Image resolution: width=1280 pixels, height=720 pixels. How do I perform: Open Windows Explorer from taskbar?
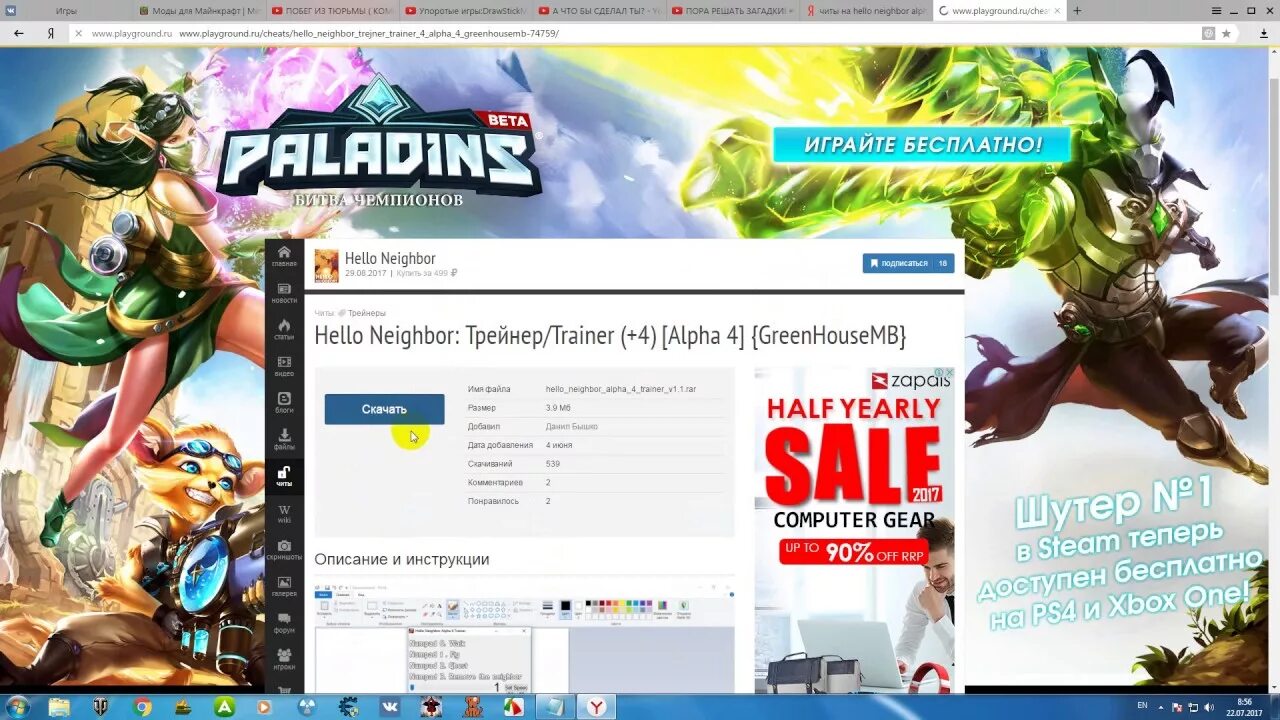tap(60, 707)
